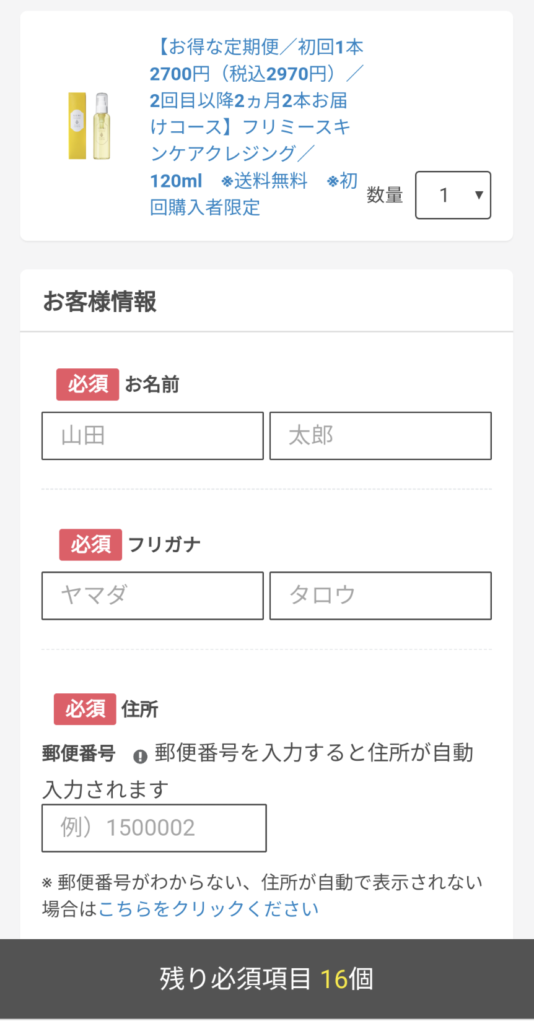Screen dimensions: 534x1024
Task: Click the 郵便番号 label text
Action: [79, 754]
